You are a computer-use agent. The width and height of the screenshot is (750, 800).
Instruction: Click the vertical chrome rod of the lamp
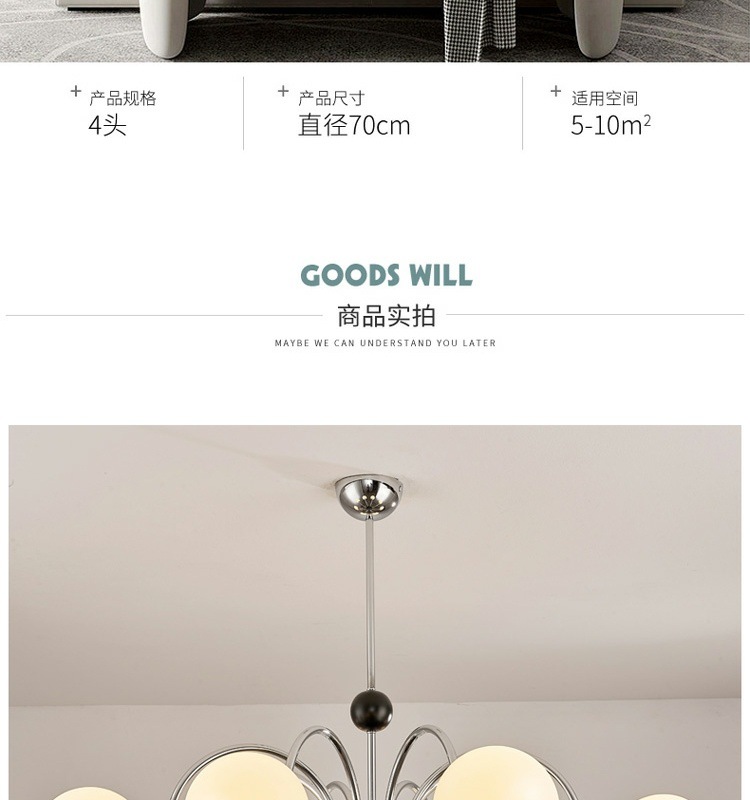370,605
